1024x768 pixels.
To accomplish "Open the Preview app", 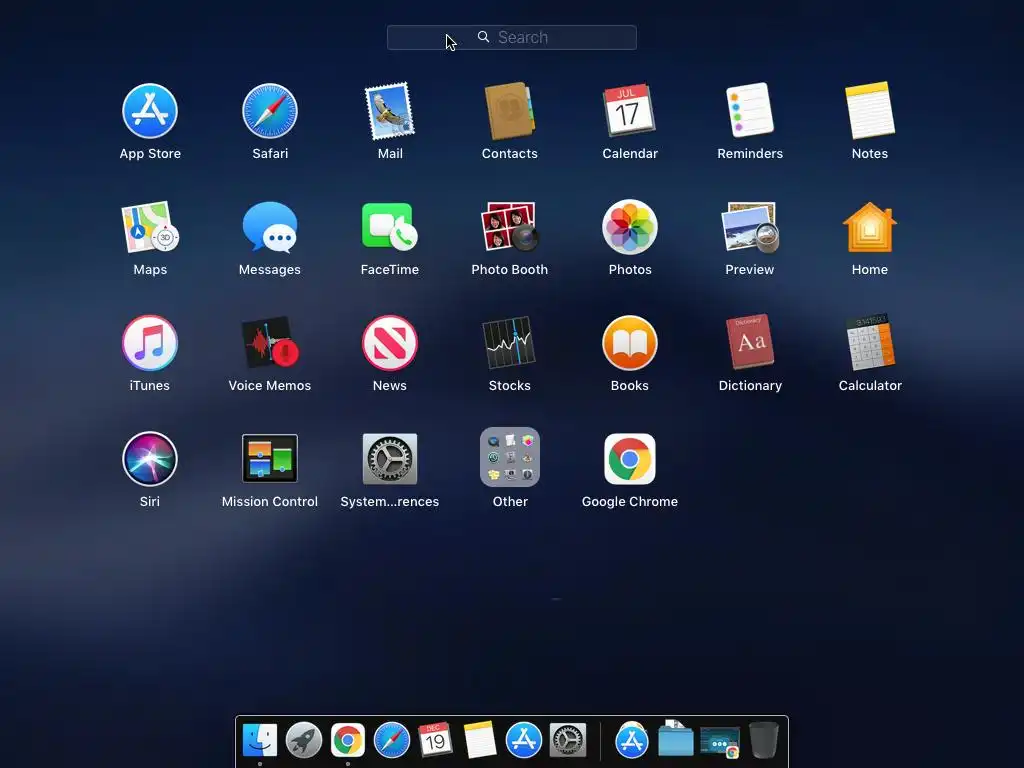I will tap(750, 227).
